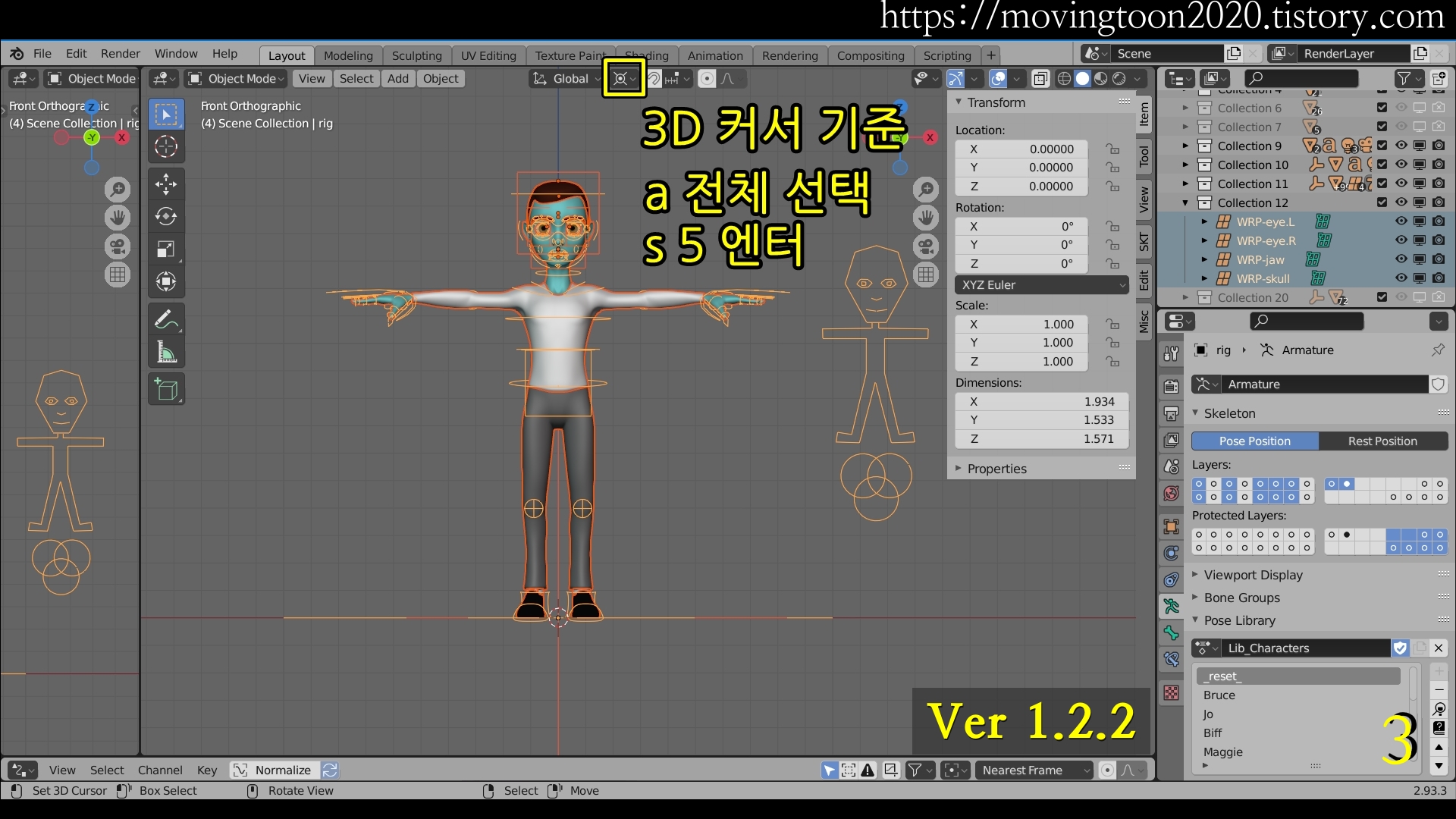Unlink Lib_Characters with the X button
1456x819 pixels.
(x=1438, y=648)
